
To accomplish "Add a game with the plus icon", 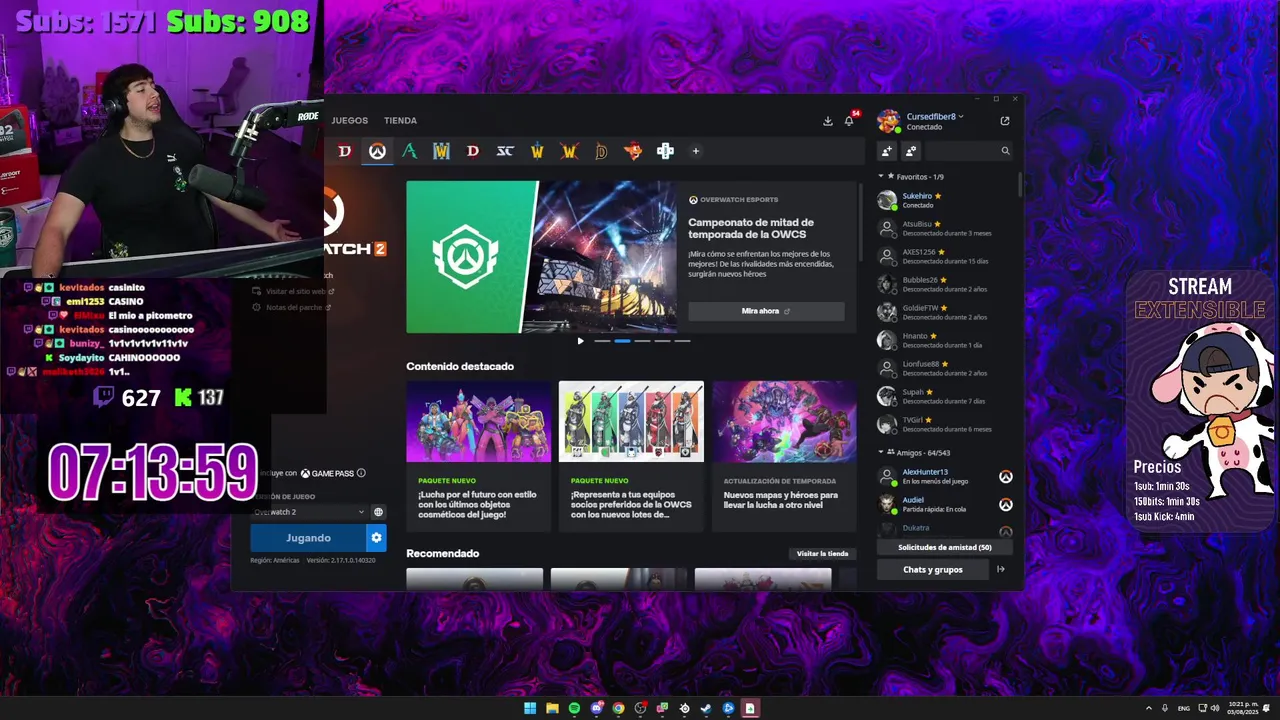I will pyautogui.click(x=696, y=151).
